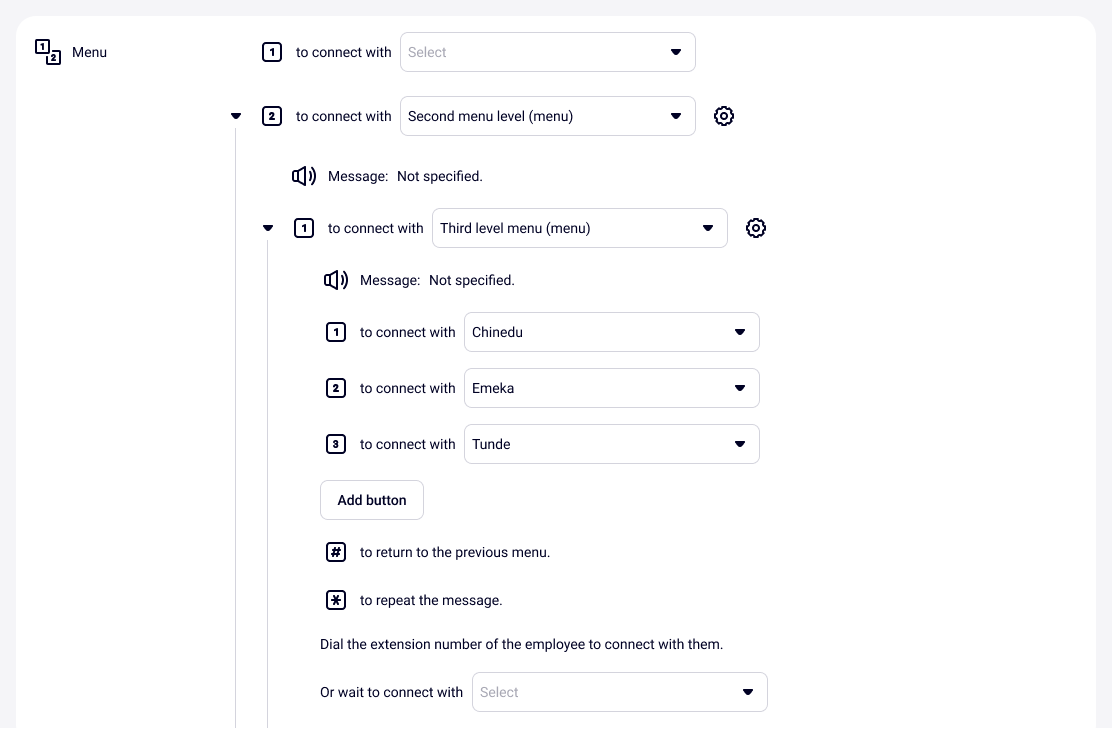The image size is (1112, 729).
Task: Collapse the Third level menu section
Action: coord(268,228)
